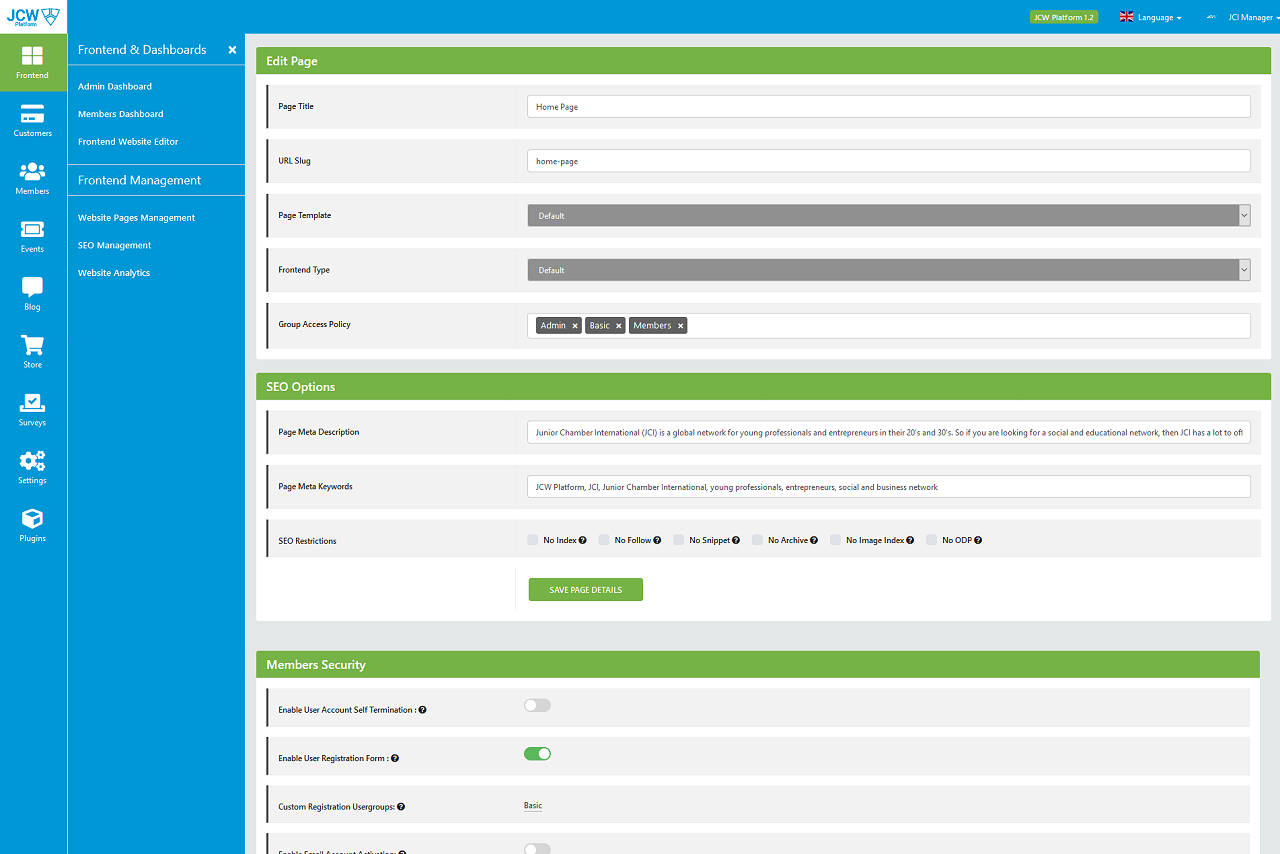Select the Customers sidebar icon
Image resolution: width=1280 pixels, height=854 pixels.
32,120
